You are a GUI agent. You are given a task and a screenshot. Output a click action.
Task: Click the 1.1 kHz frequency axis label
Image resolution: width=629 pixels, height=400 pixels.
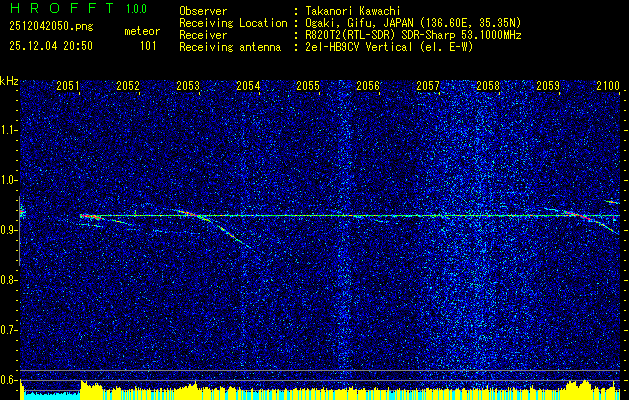click(x=7, y=130)
